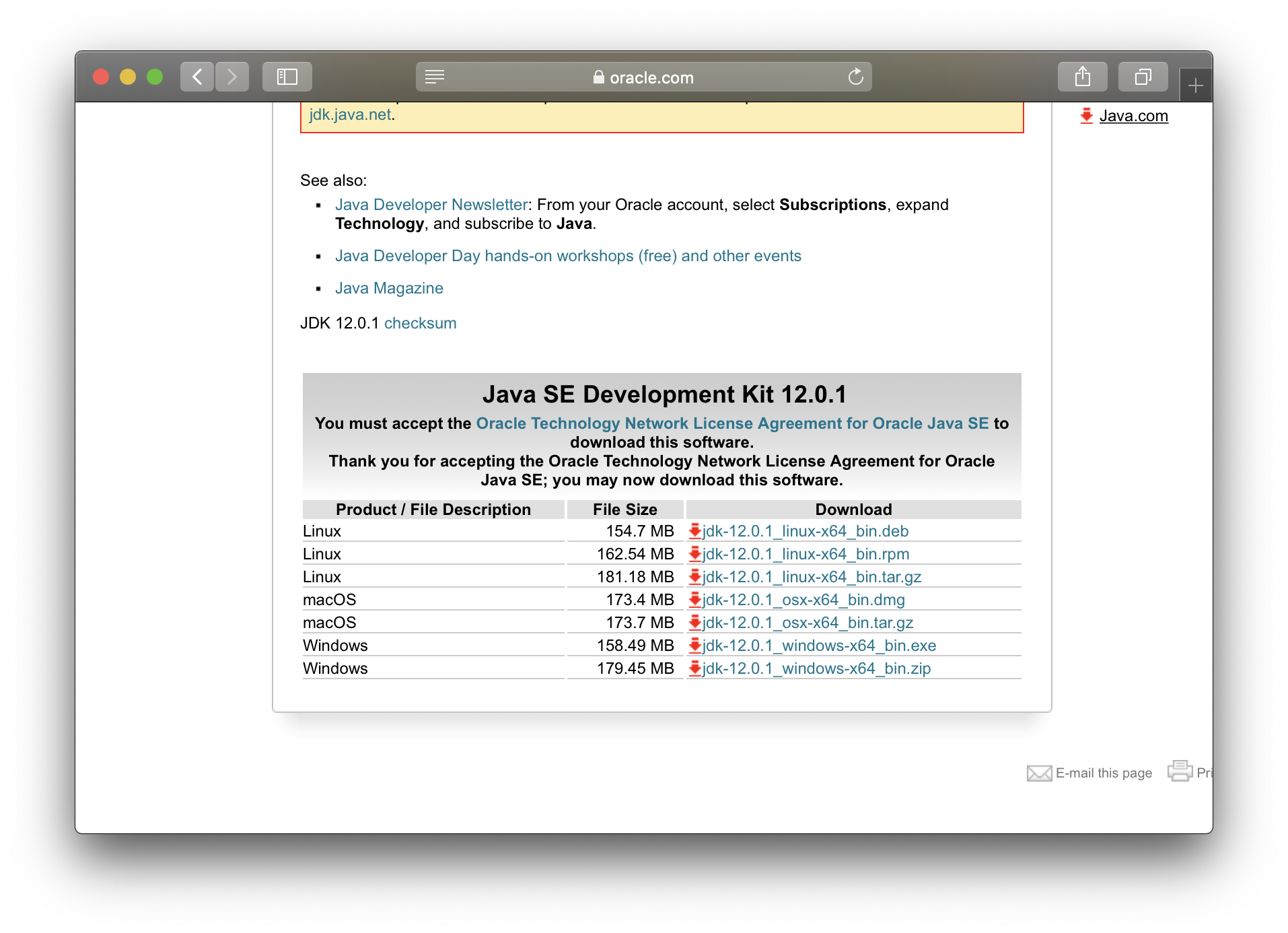This screenshot has width=1288, height=933.
Task: Click the File Size column header
Action: click(x=625, y=510)
